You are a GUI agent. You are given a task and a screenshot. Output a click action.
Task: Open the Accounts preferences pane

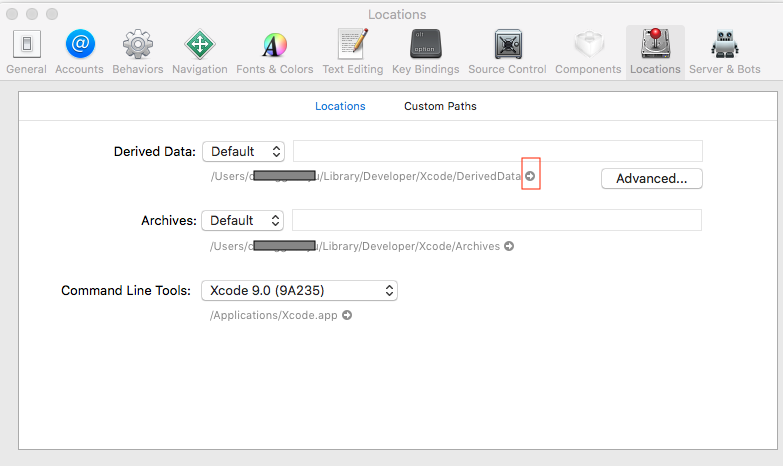pyautogui.click(x=79, y=52)
